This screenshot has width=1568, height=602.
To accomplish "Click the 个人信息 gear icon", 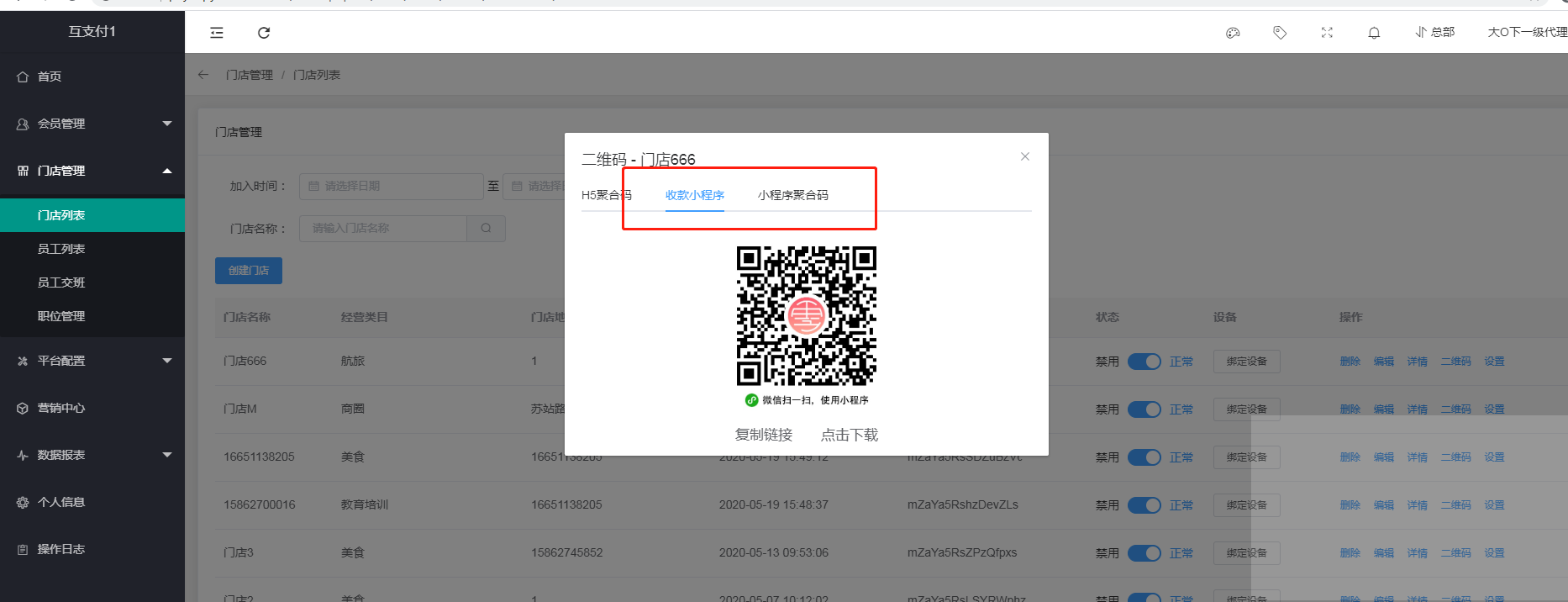I will [x=23, y=502].
